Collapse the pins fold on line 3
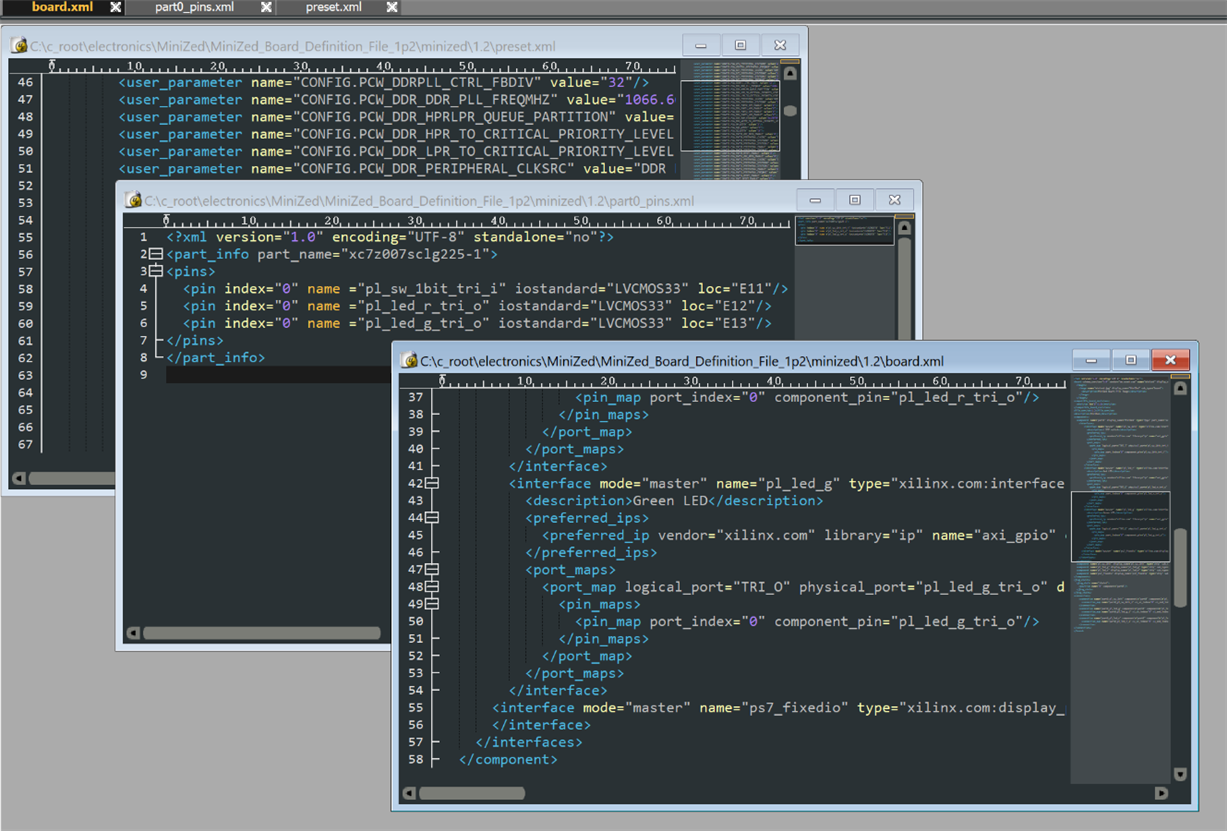Screen dimensions: 1227x831 click(156, 272)
